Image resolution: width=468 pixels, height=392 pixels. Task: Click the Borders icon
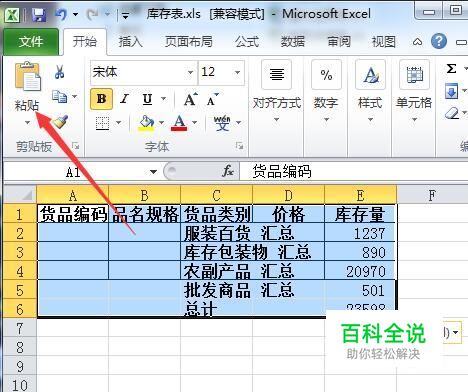(x=102, y=123)
